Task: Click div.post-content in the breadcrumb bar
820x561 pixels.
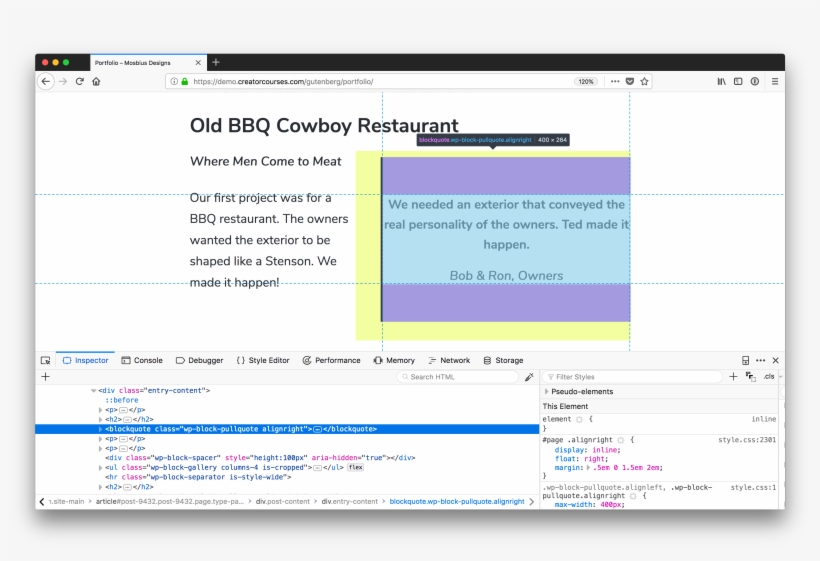Action: tap(284, 501)
